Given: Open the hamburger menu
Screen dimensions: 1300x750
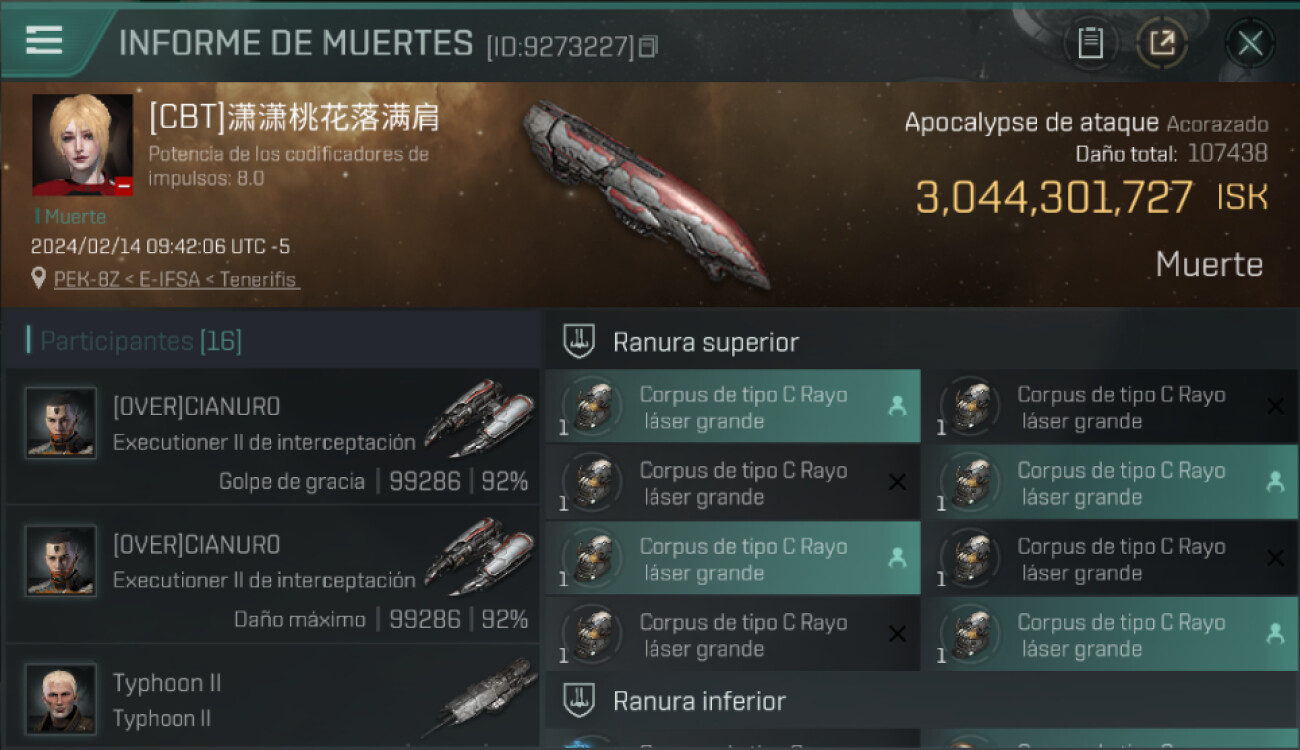Looking at the screenshot, I should (44, 41).
